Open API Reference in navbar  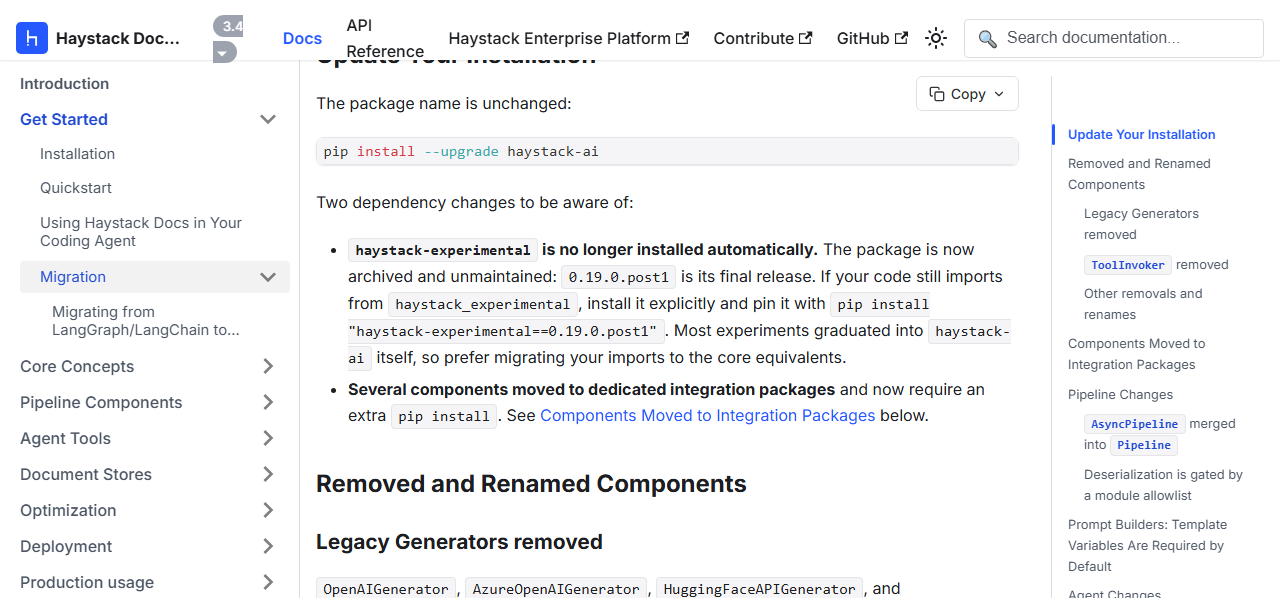(x=385, y=38)
